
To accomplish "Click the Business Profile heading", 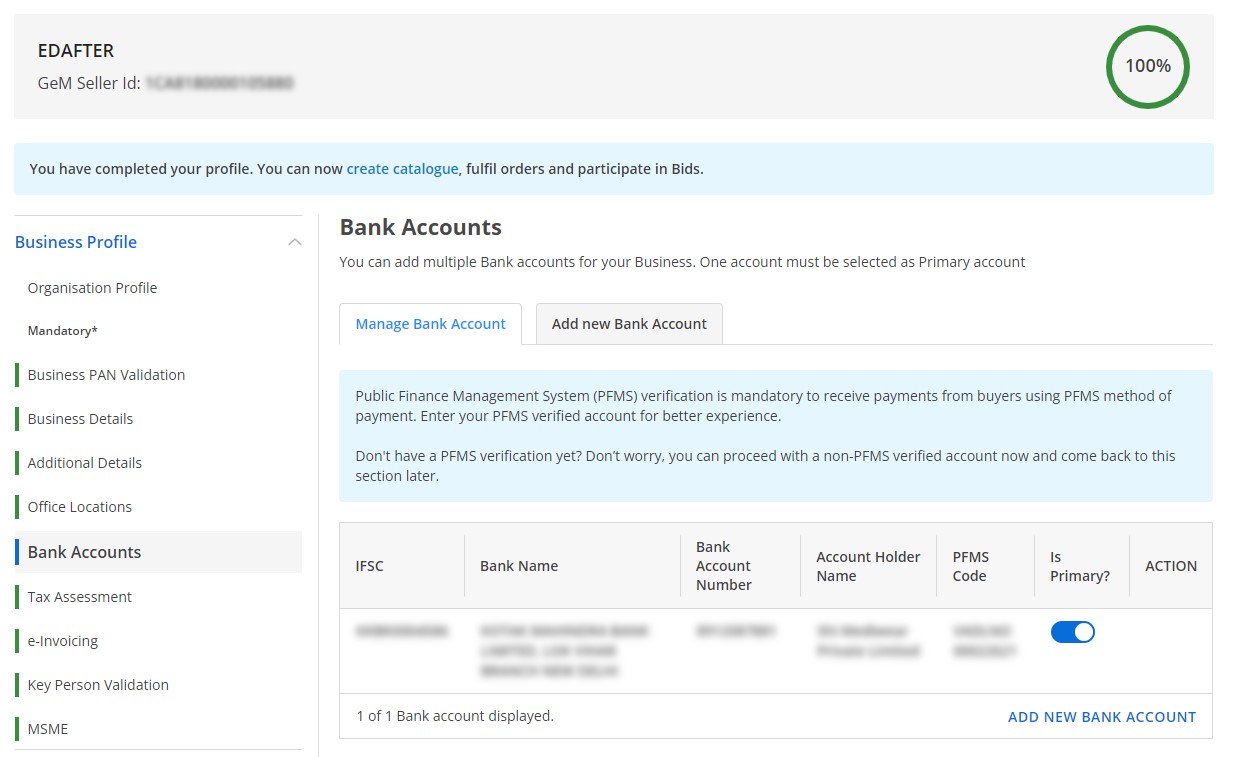I will (76, 242).
